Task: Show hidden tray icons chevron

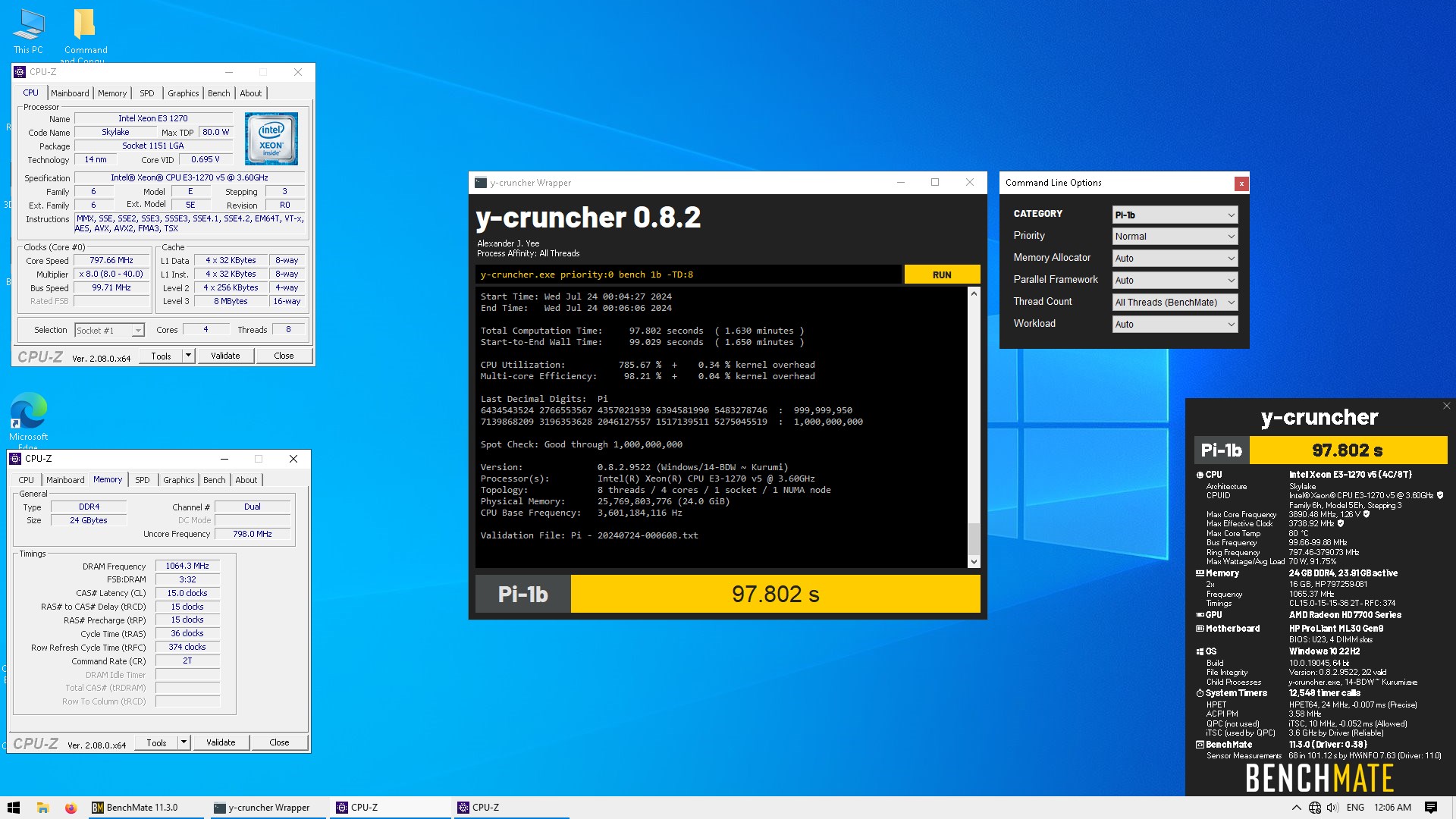Action: [1296, 808]
